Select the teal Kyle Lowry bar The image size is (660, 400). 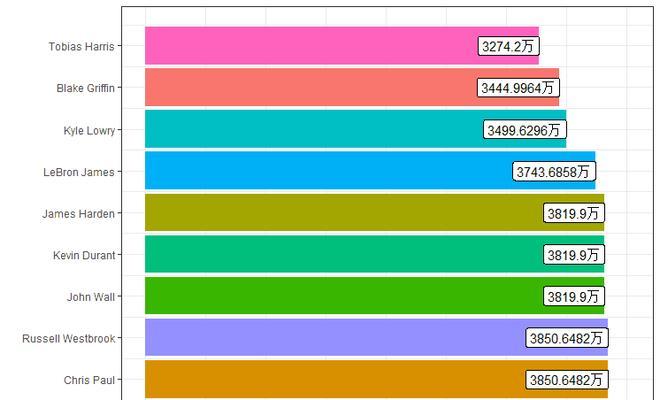coord(356,129)
